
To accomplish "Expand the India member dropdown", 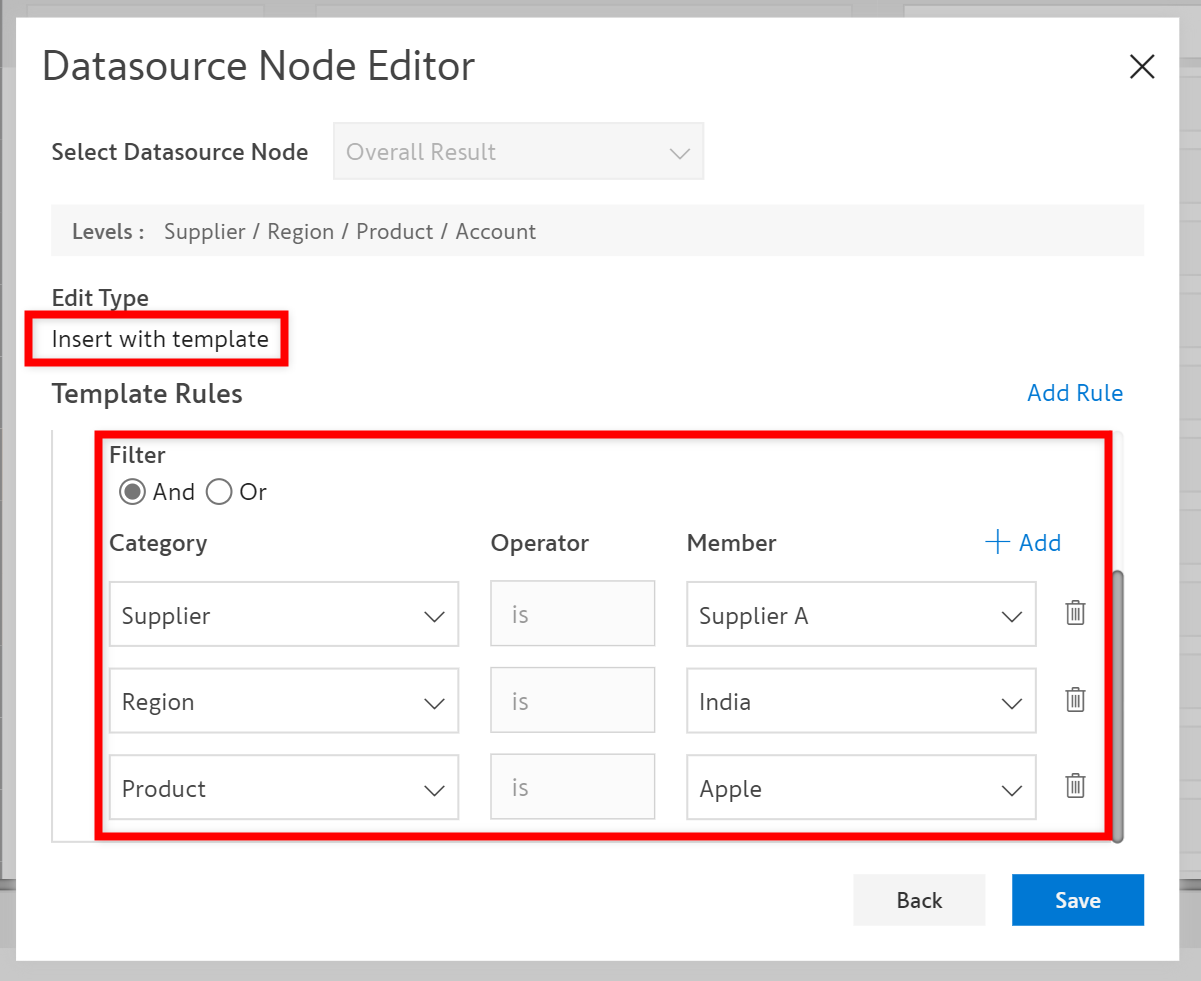I will click(860, 702).
